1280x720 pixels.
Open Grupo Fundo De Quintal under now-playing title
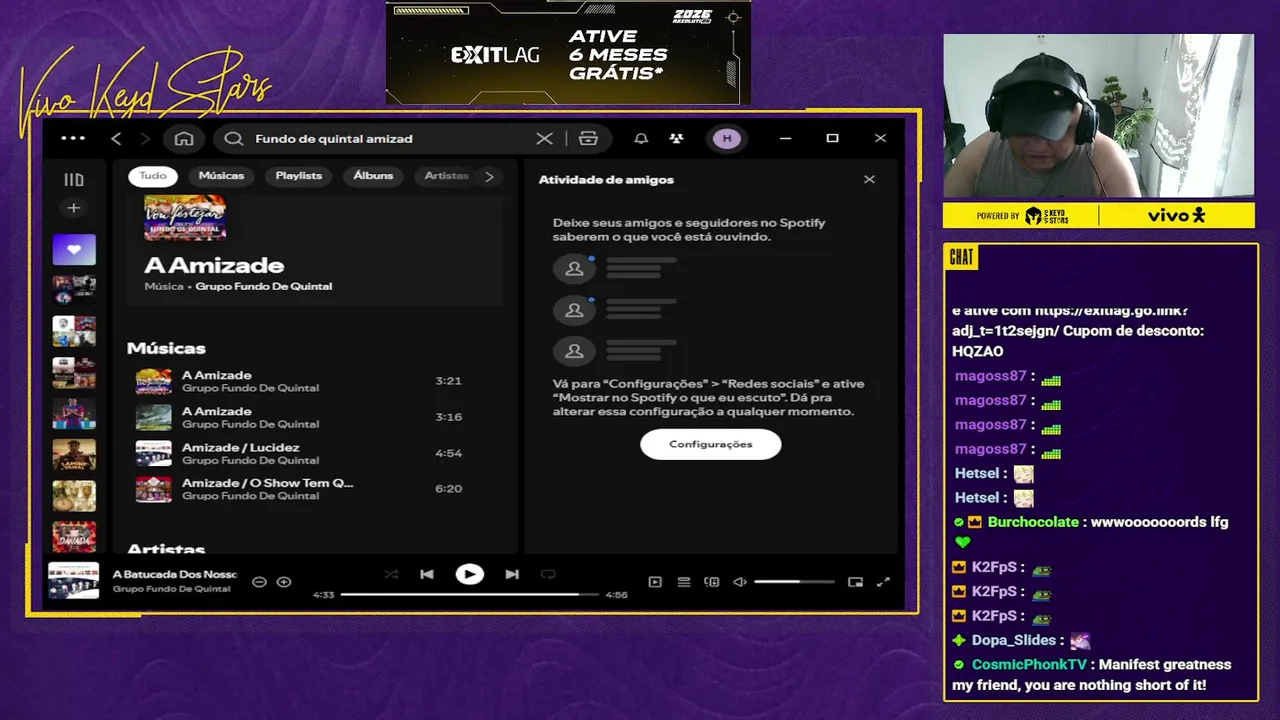click(171, 589)
